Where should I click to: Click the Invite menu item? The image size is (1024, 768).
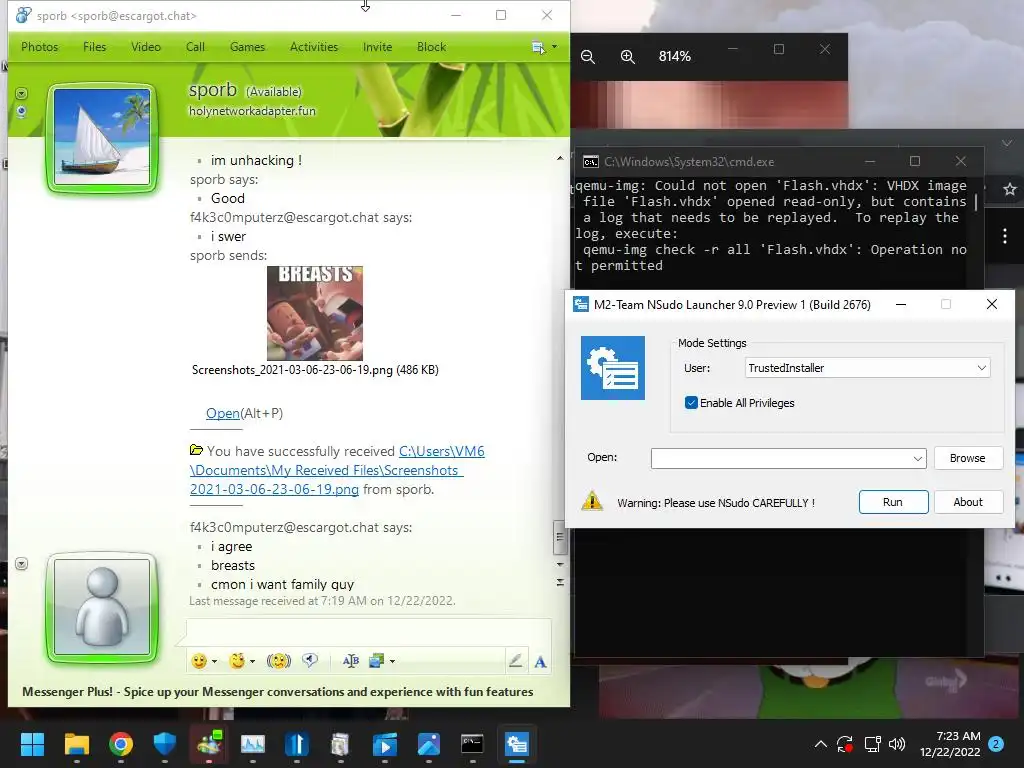pos(377,47)
